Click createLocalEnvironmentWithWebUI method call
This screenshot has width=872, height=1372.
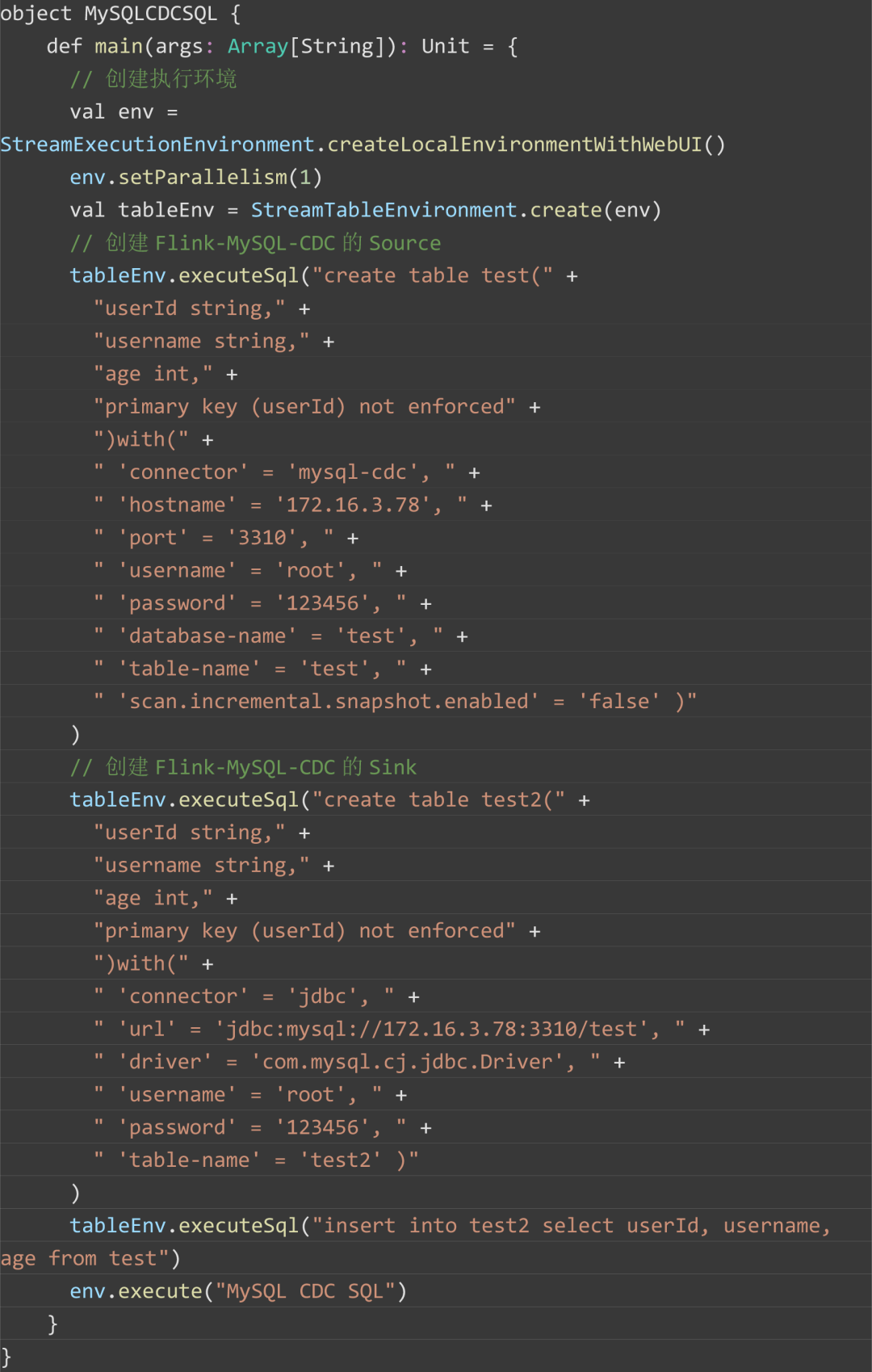click(x=514, y=145)
